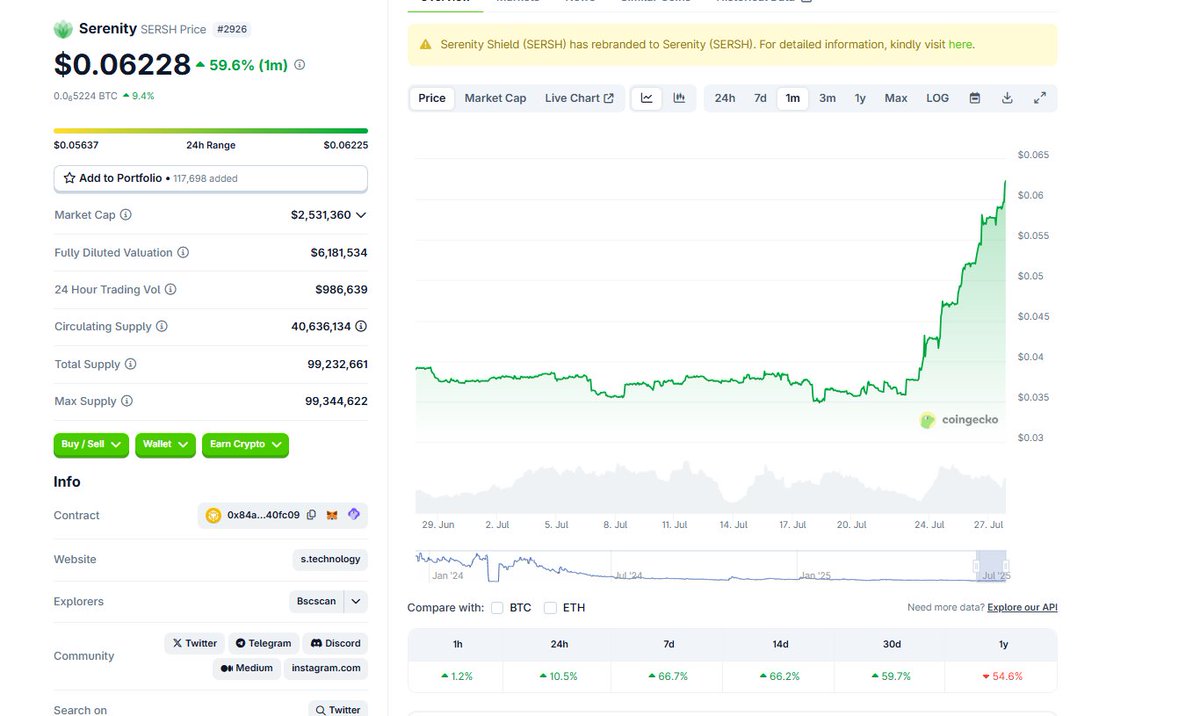Open Medium community link

(x=246, y=668)
